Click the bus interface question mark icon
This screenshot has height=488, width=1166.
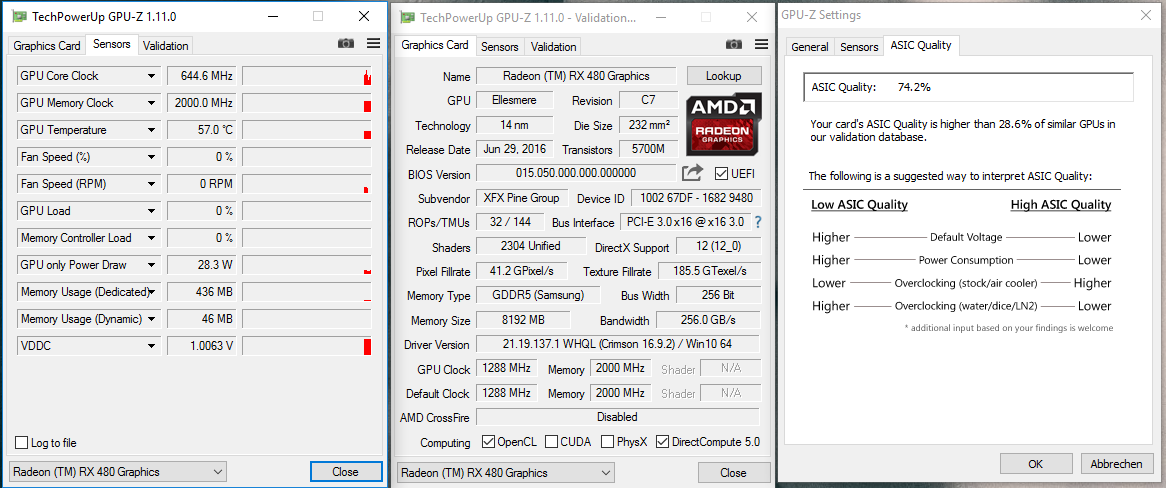[758, 222]
